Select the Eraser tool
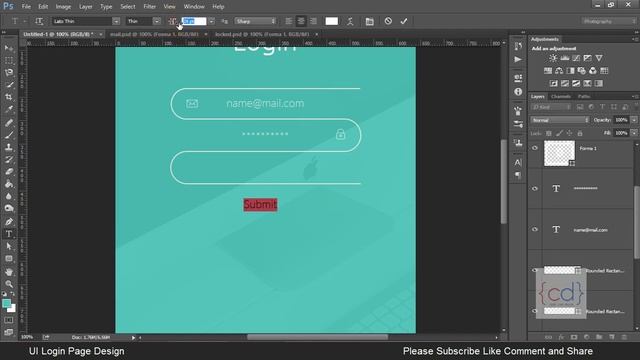This screenshot has width=640, height=360. (9, 171)
